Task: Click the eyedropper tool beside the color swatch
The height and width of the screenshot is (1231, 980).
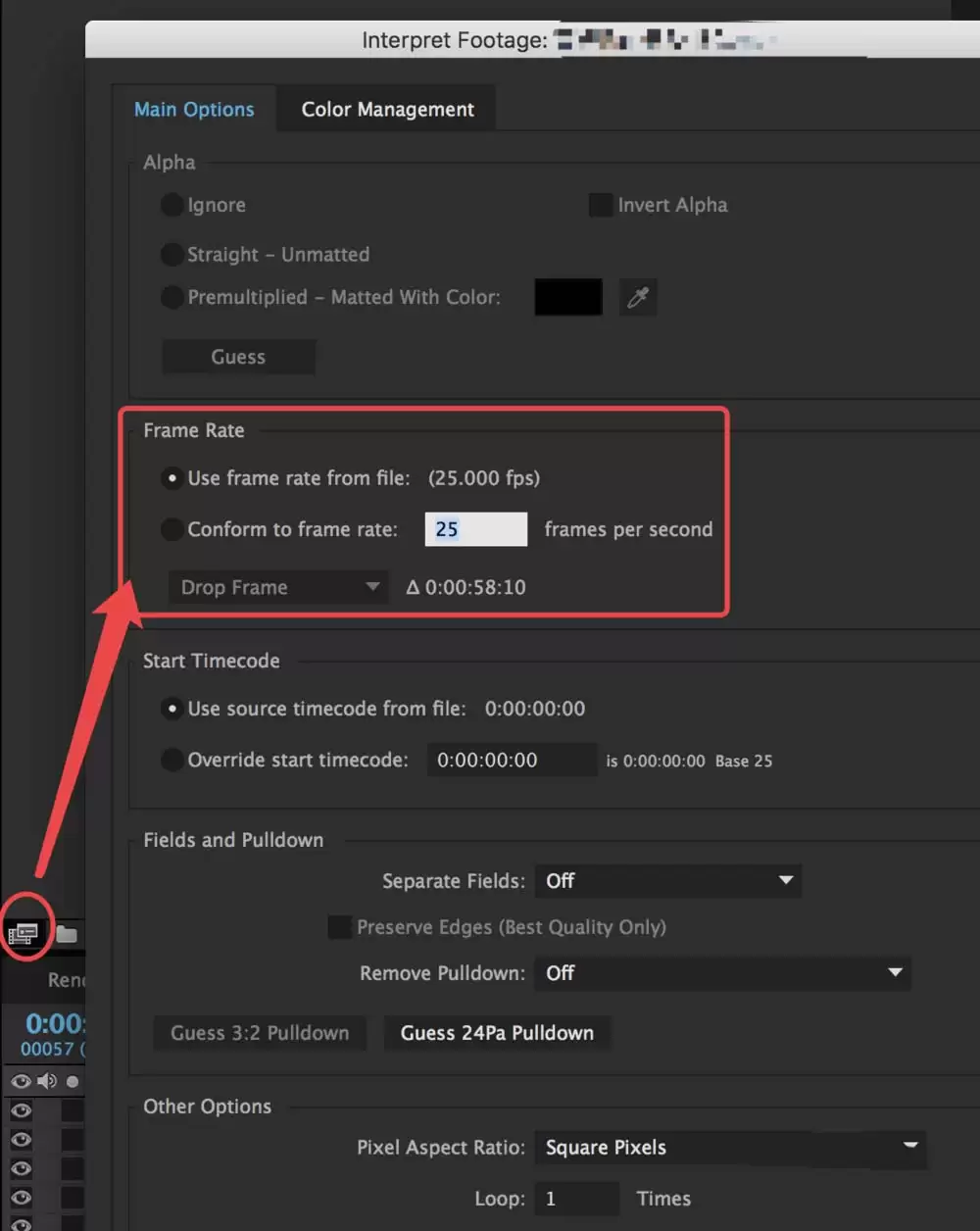Action: click(638, 298)
